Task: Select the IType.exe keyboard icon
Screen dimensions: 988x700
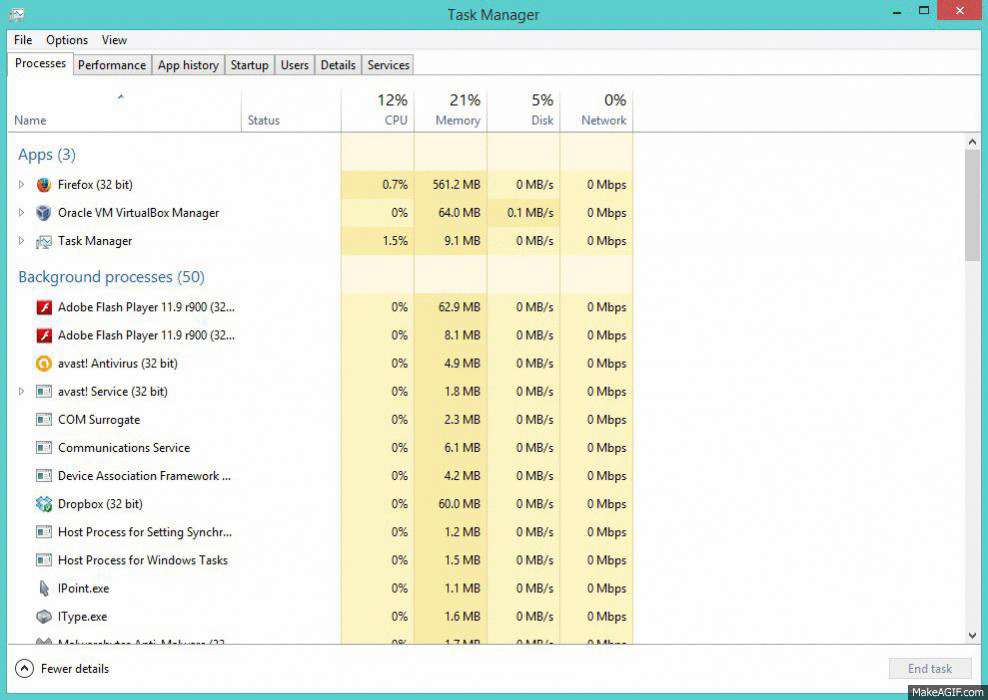Action: tap(43, 617)
